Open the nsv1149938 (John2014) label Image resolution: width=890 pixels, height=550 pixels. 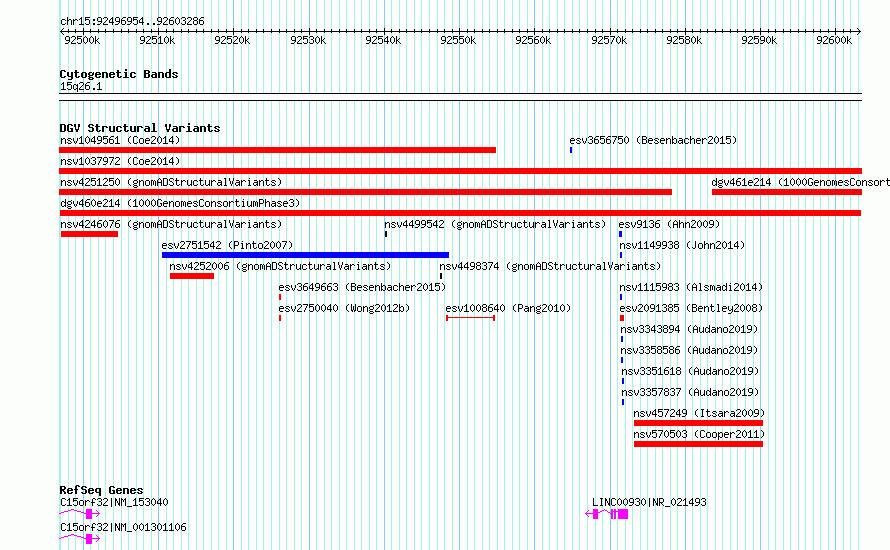(x=682, y=245)
